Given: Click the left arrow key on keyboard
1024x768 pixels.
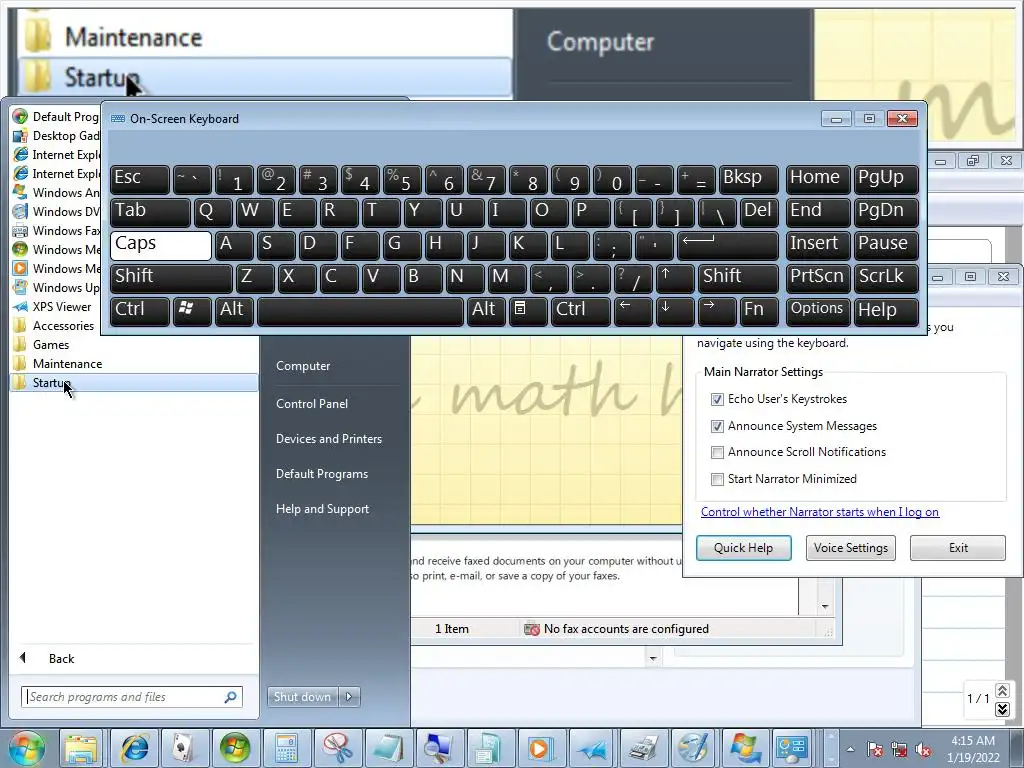Looking at the screenshot, I should (632, 311).
